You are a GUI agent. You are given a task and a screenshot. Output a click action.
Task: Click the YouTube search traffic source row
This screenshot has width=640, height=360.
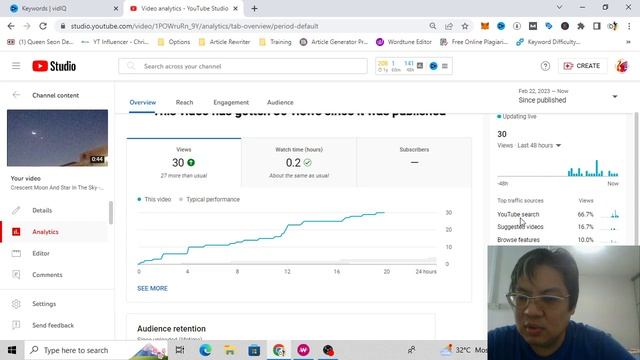(558, 214)
